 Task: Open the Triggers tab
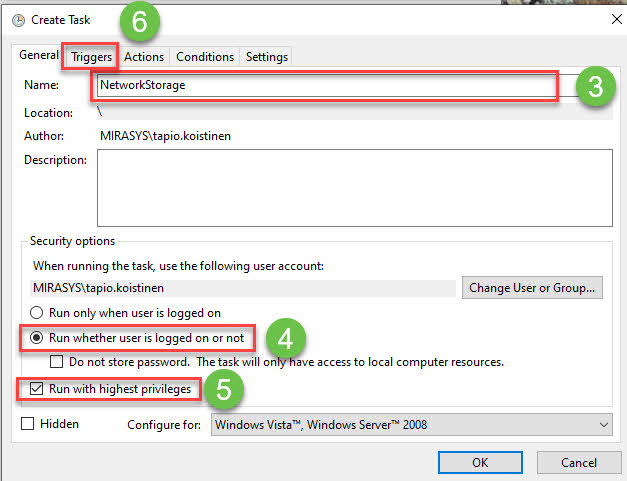(x=91, y=57)
